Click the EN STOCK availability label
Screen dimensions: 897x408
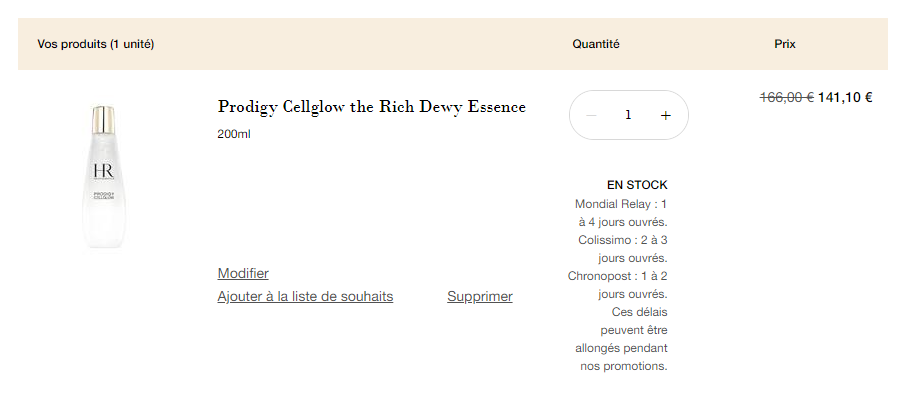637,185
